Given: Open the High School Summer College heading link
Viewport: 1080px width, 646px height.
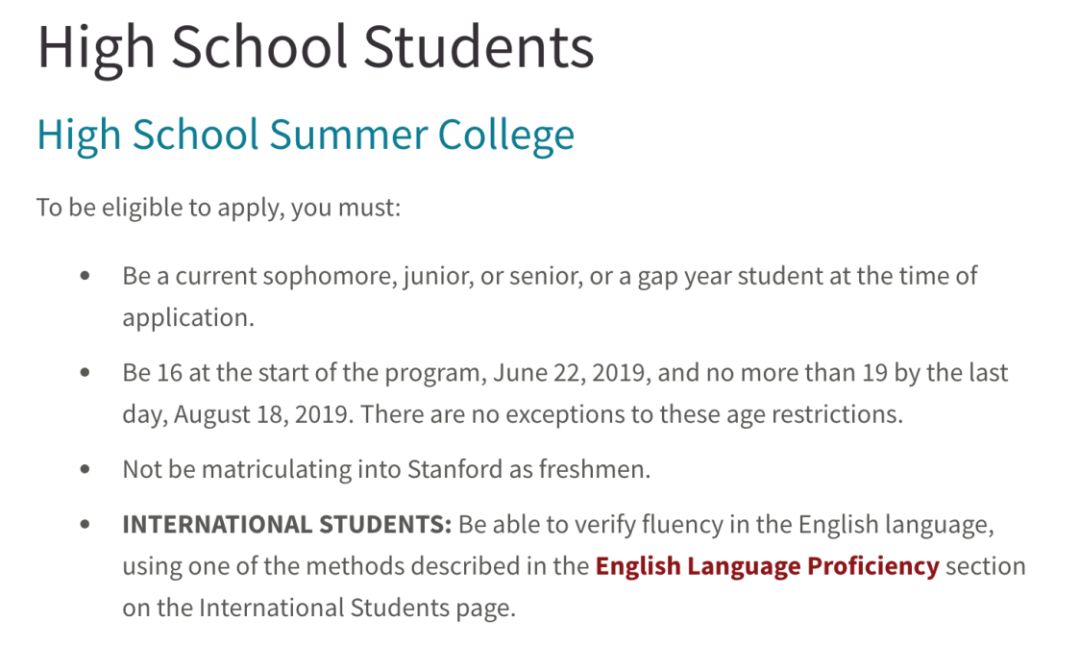Looking at the screenshot, I should point(305,135).
